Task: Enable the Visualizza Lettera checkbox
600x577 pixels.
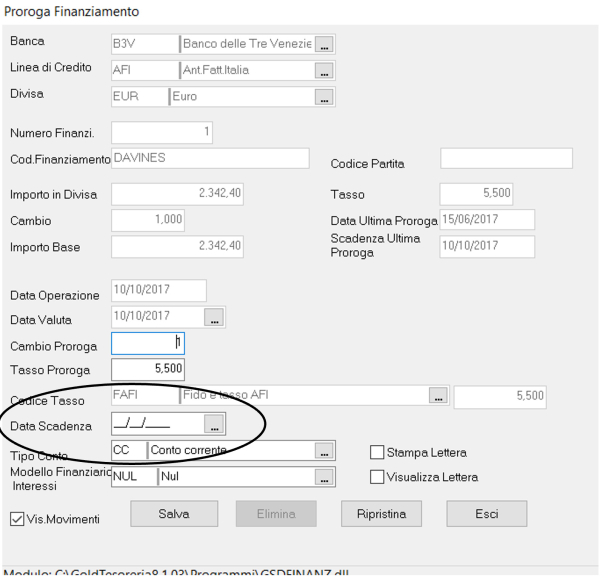Action: [x=378, y=477]
